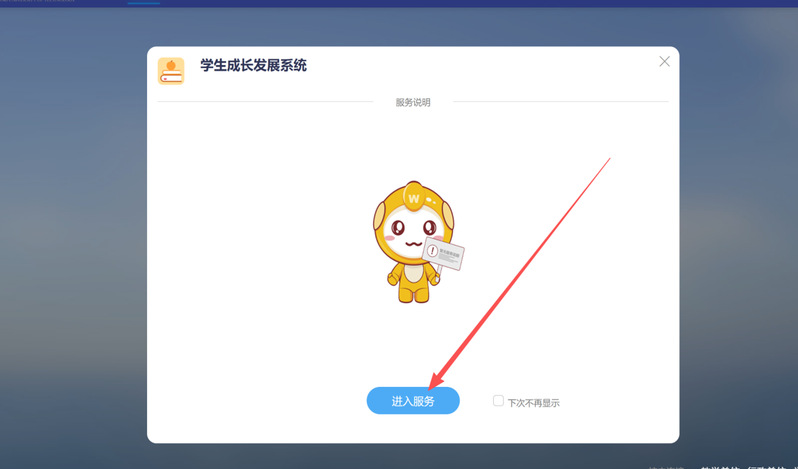Click the 学生成长发展系统 title text

[x=253, y=66]
